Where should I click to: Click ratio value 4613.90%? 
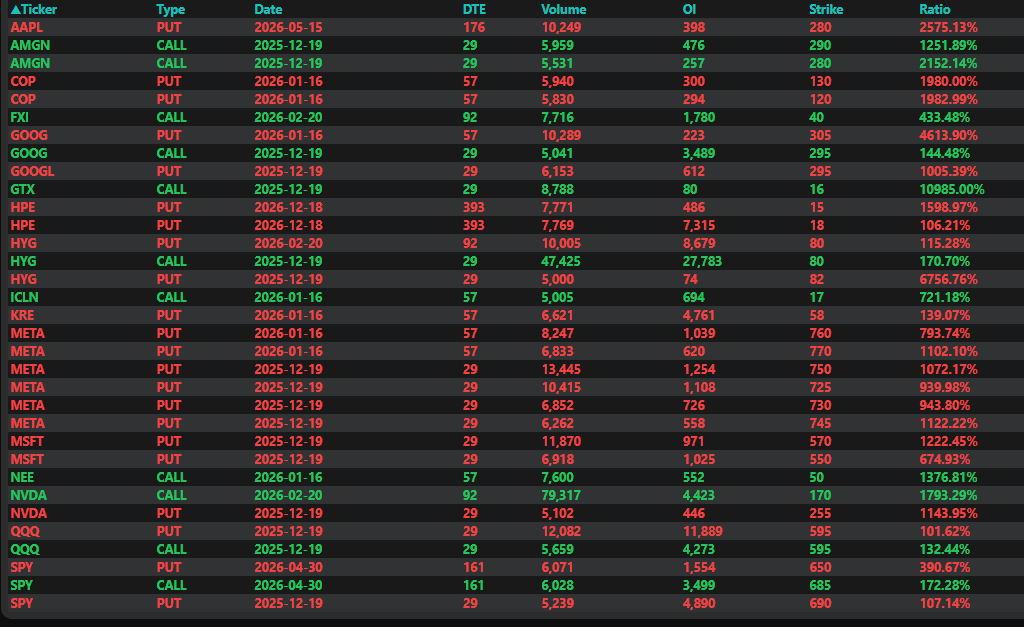[948, 135]
